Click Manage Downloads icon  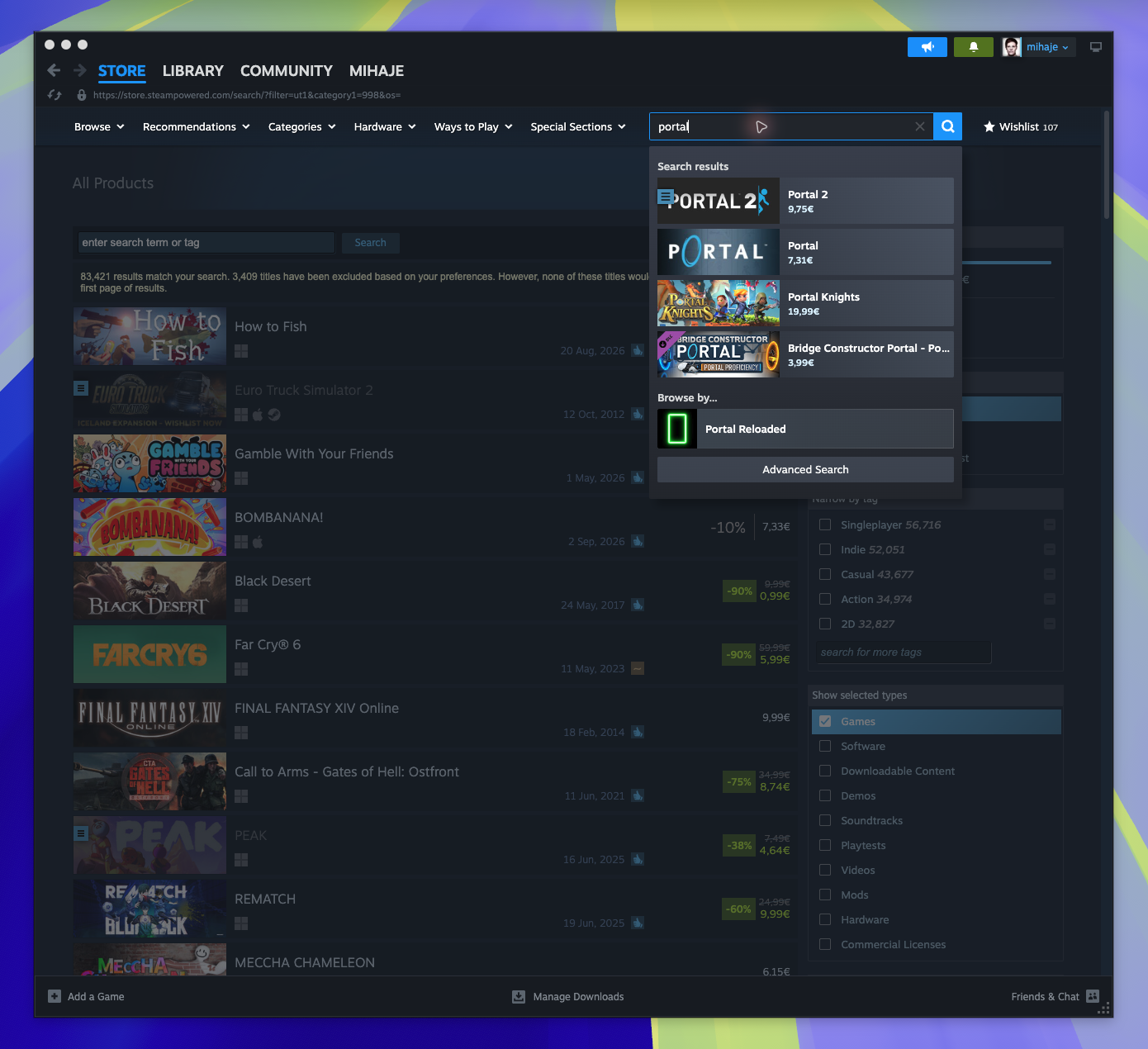tap(519, 996)
